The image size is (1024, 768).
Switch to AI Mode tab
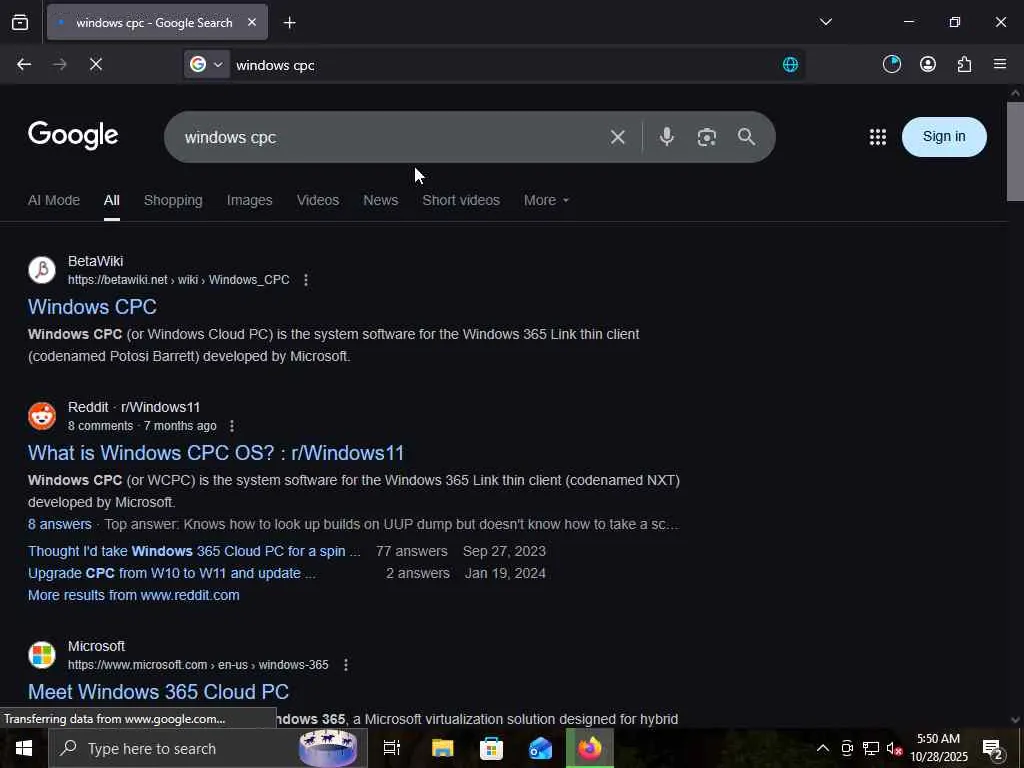(54, 200)
